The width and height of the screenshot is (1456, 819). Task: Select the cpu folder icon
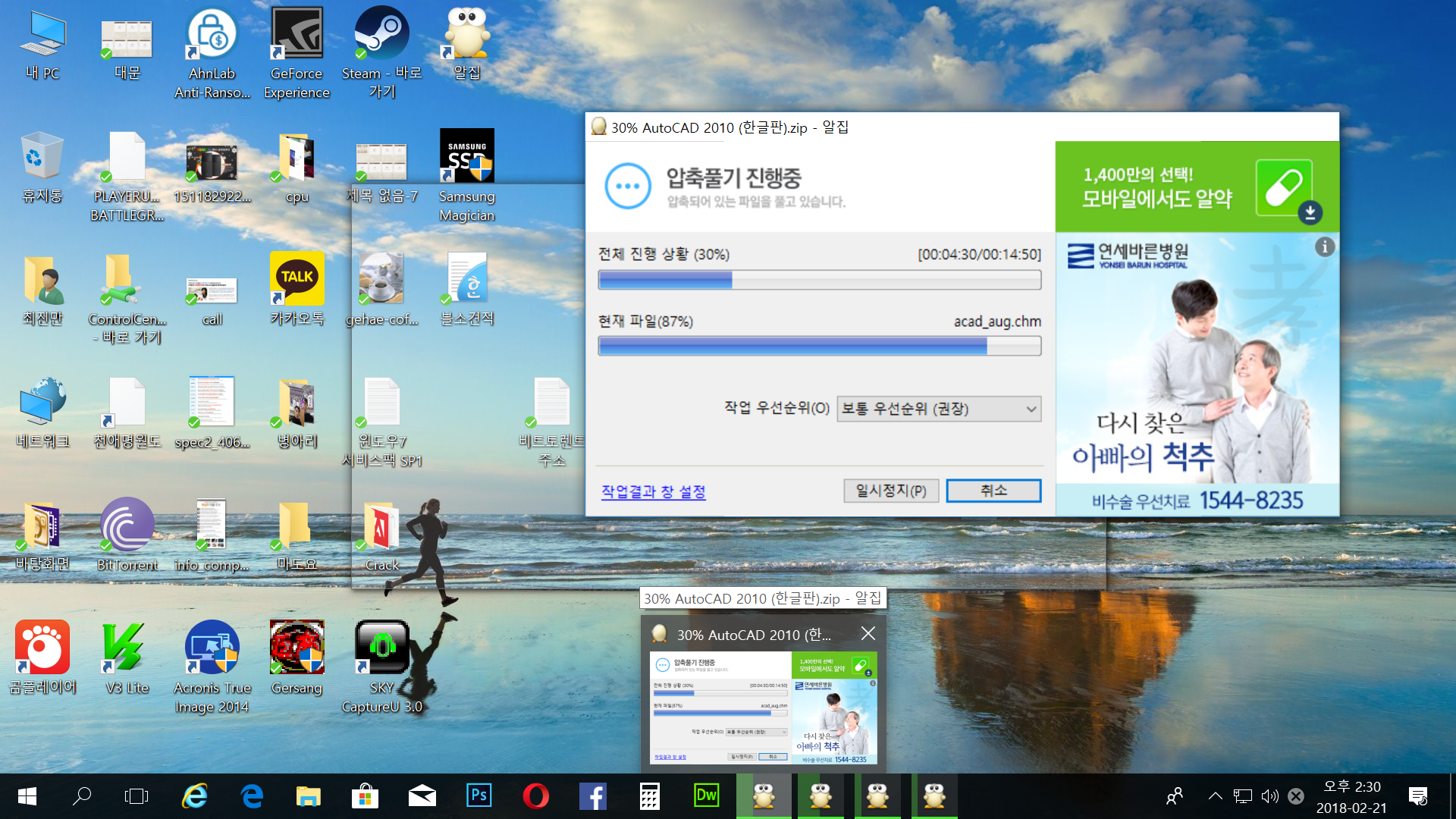click(x=297, y=168)
